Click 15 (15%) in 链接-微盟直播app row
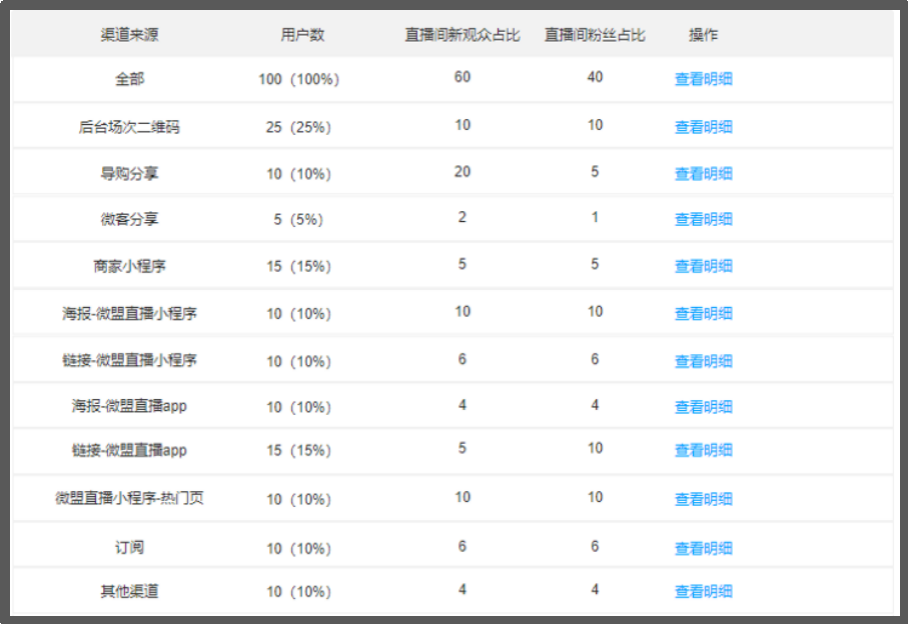Image resolution: width=908 pixels, height=624 pixels. (299, 451)
